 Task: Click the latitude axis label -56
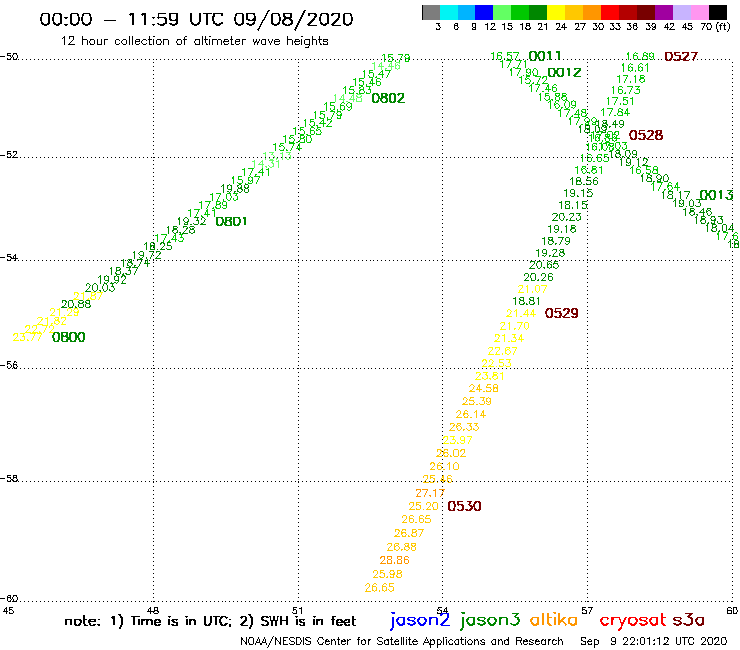click(x=9, y=365)
